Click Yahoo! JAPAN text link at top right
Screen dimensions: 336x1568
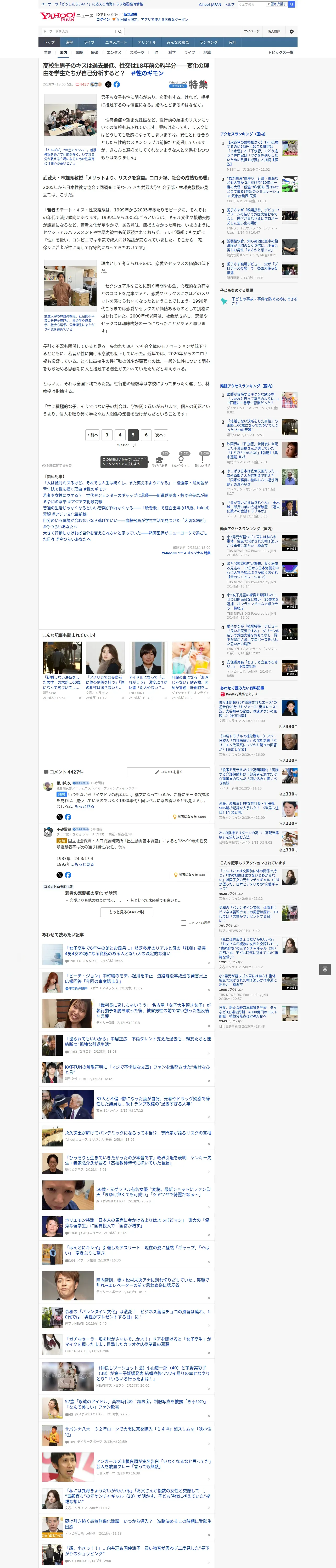210,4
